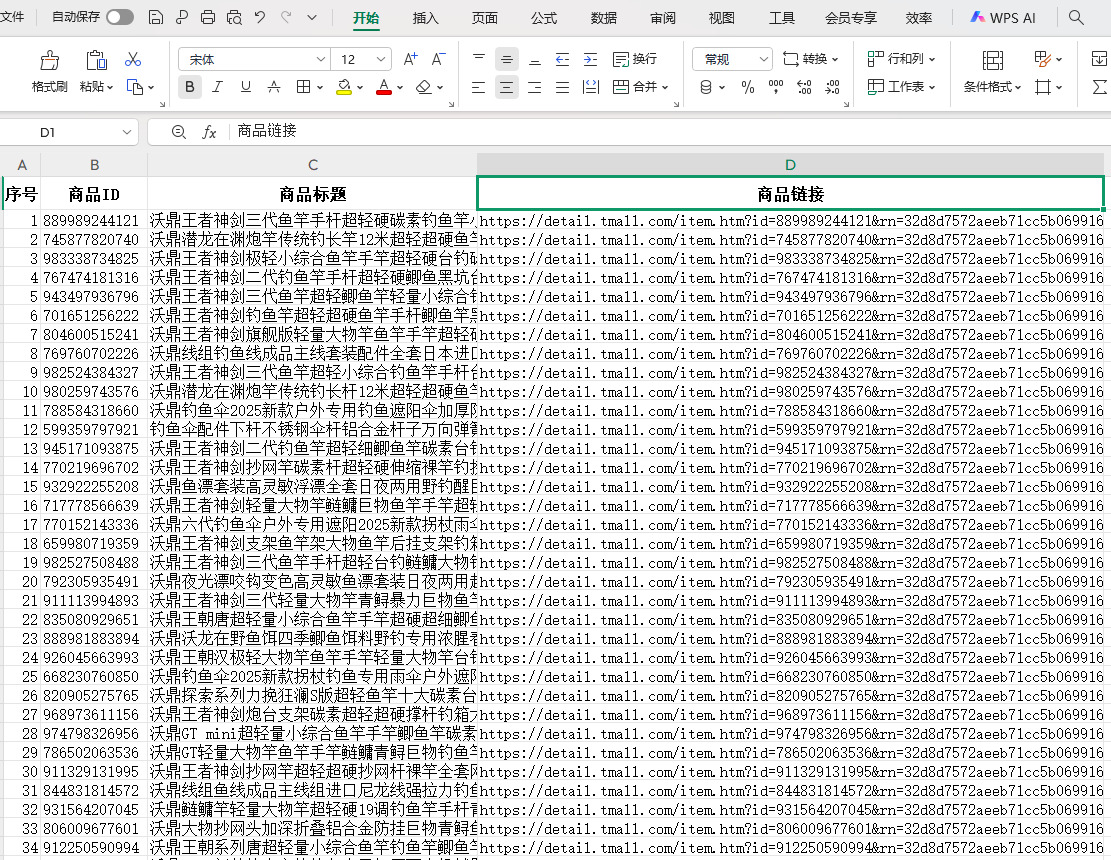Click the Undo arrow icon
The height and width of the screenshot is (860, 1111).
pos(260,18)
